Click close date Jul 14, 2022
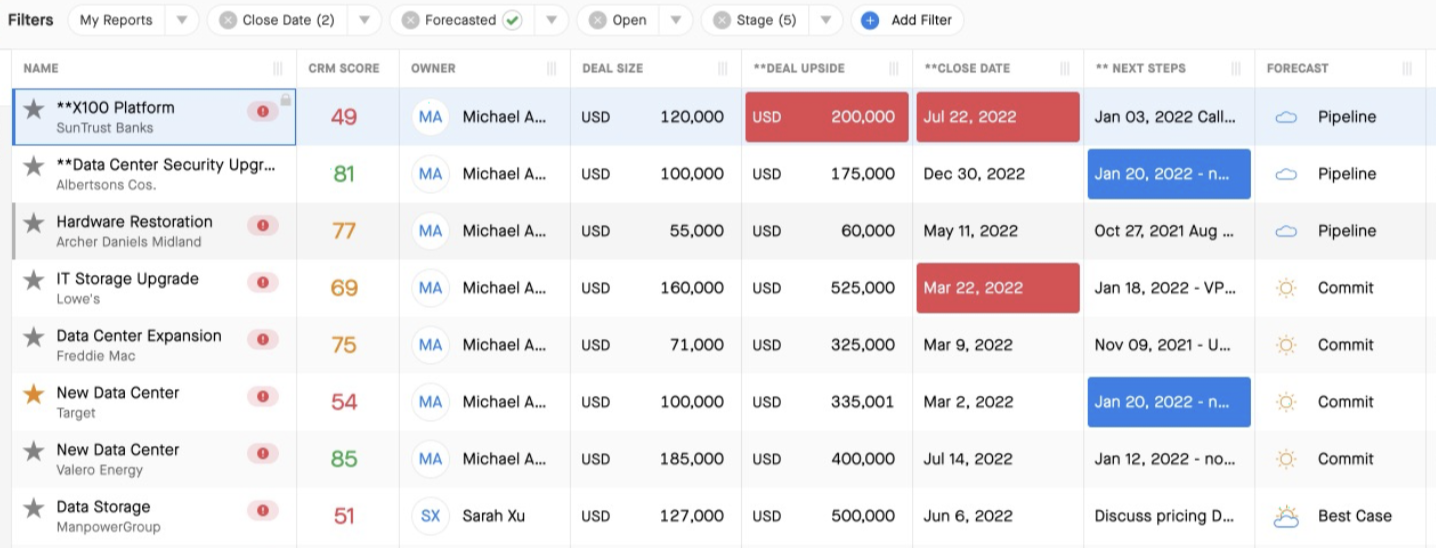Screen dimensions: 1436x548 click(968, 459)
